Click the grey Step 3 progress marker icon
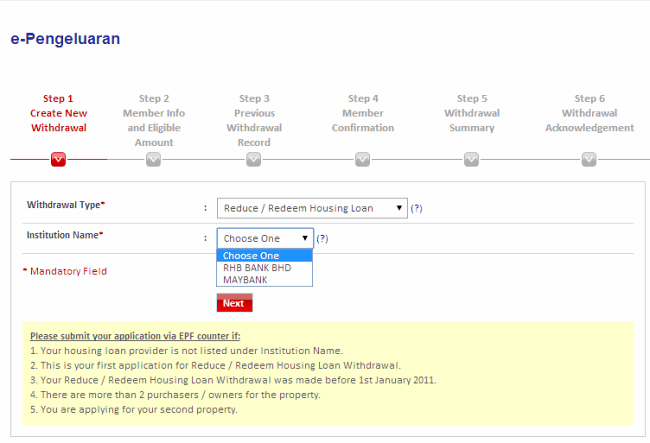The width and height of the screenshot is (650, 443). (x=254, y=159)
